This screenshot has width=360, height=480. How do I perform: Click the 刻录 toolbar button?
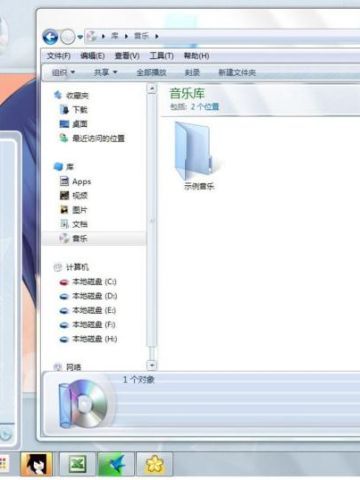(192, 72)
